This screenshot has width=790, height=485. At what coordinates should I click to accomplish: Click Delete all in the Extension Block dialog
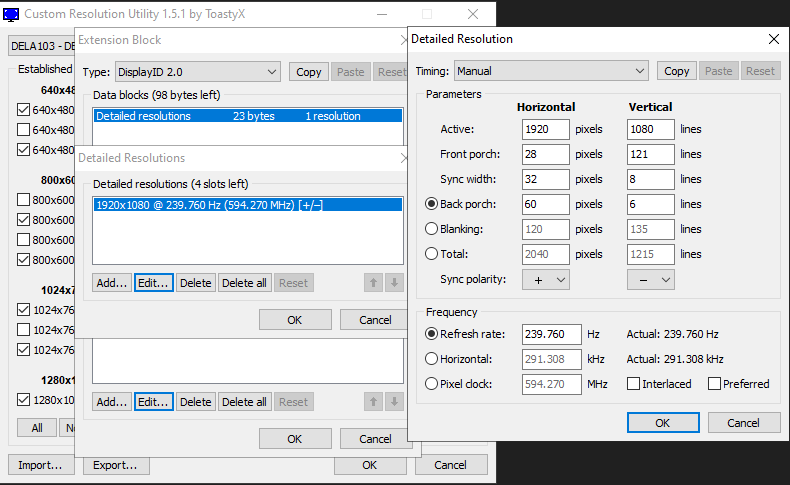pos(244,402)
